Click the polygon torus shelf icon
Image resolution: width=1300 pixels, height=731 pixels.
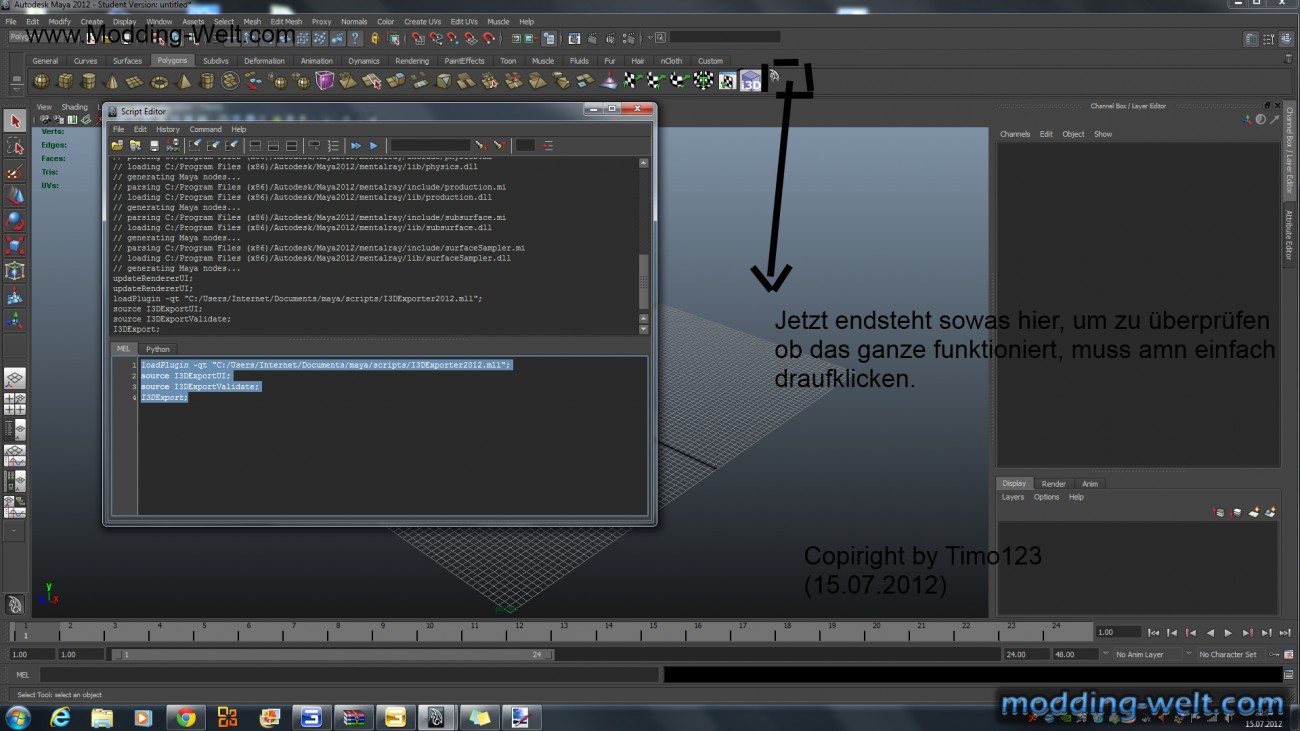(x=160, y=81)
